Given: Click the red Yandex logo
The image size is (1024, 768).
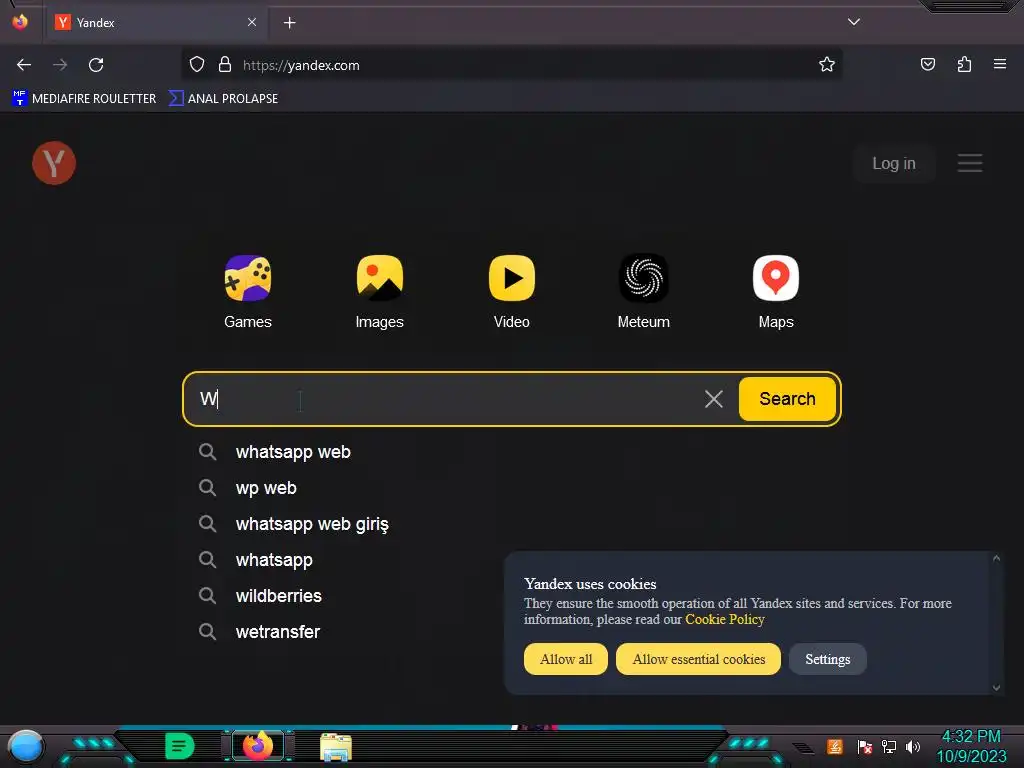Looking at the screenshot, I should click(54, 163).
